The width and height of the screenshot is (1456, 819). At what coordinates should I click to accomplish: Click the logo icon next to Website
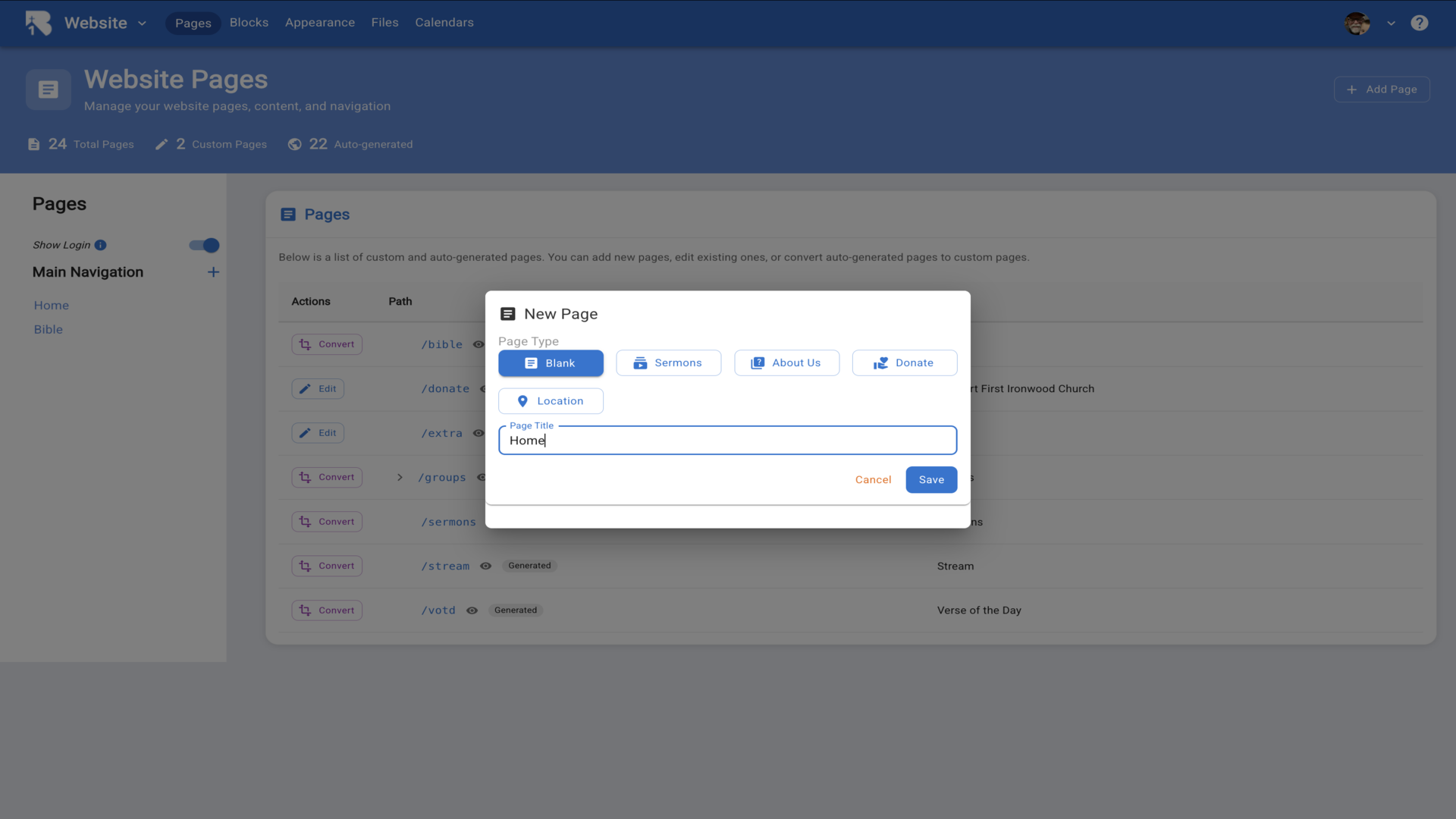[39, 23]
